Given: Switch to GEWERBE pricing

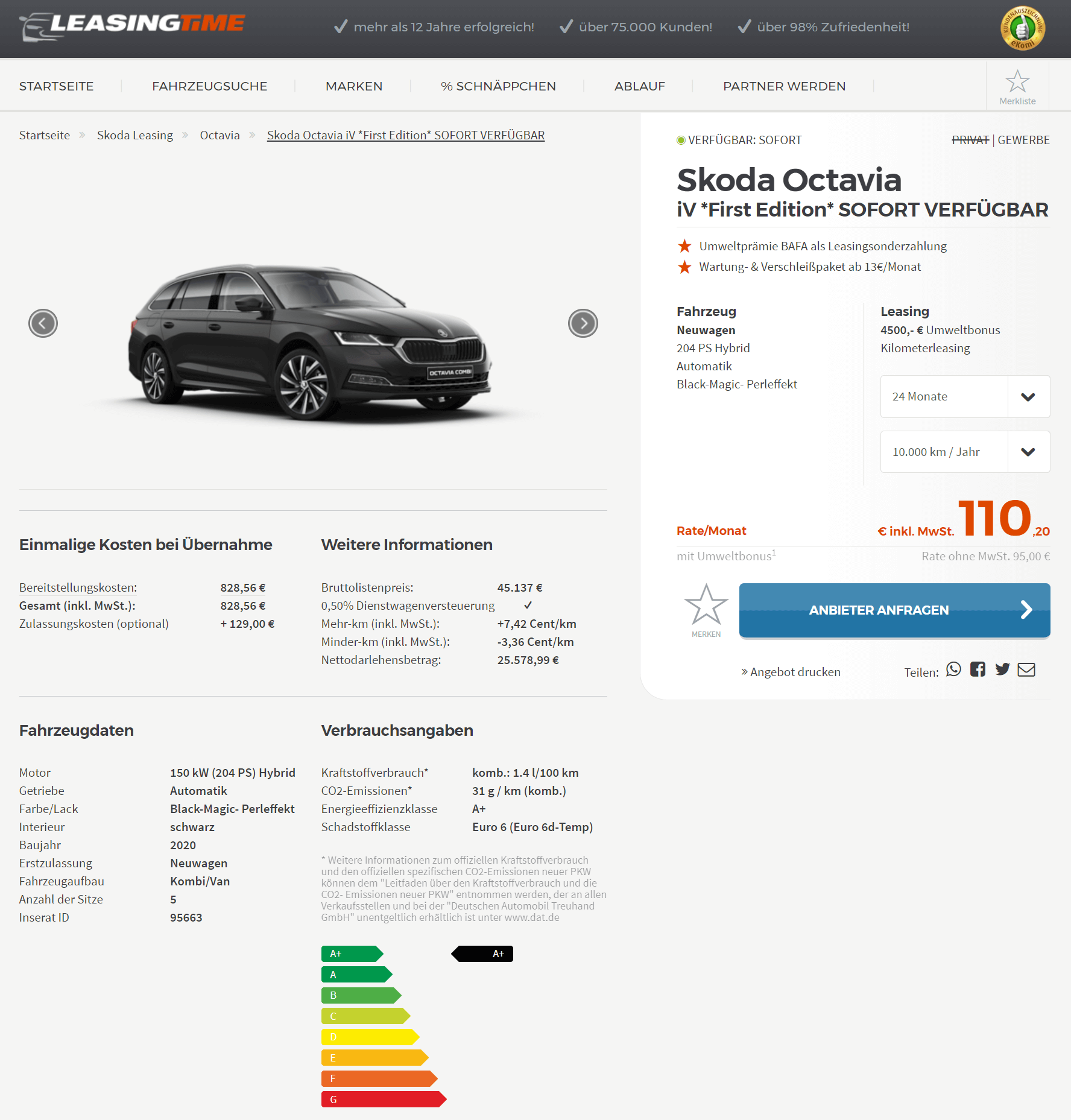Looking at the screenshot, I should click(x=1023, y=140).
